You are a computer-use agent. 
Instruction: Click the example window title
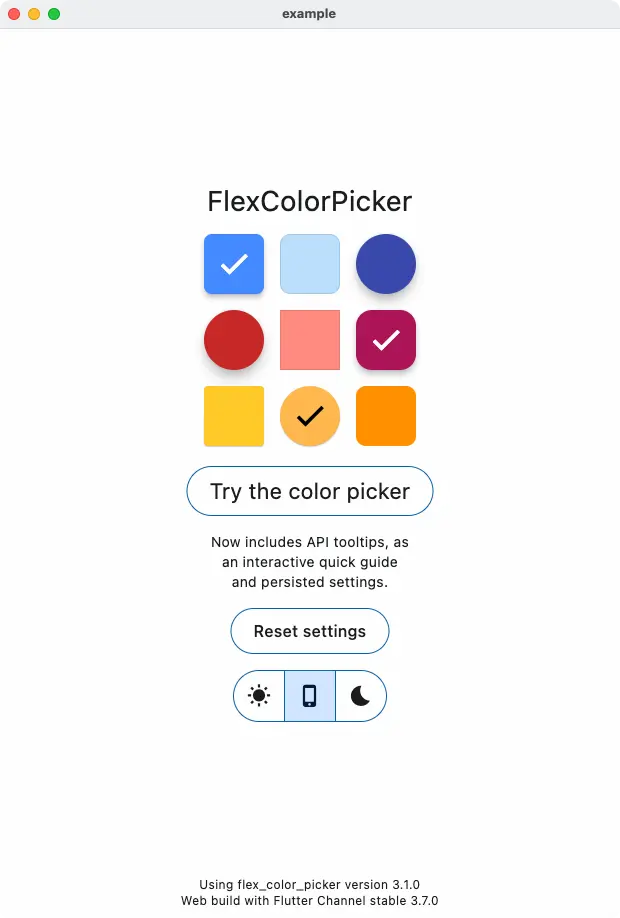pos(309,14)
